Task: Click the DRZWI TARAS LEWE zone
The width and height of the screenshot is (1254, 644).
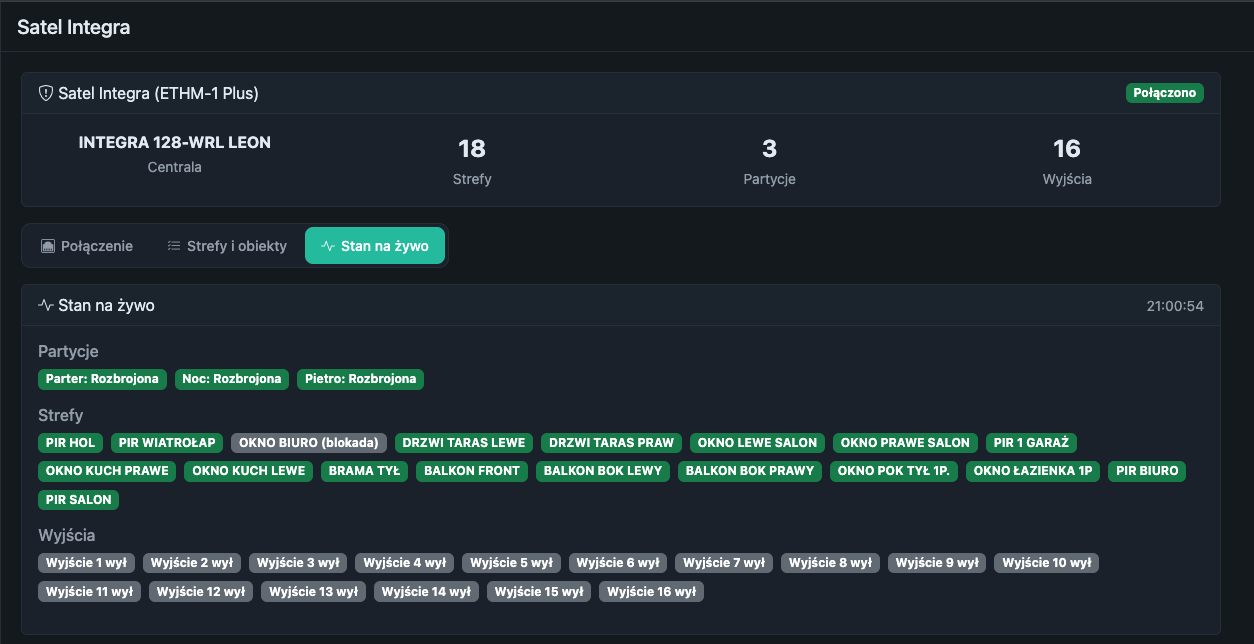Action: (464, 442)
